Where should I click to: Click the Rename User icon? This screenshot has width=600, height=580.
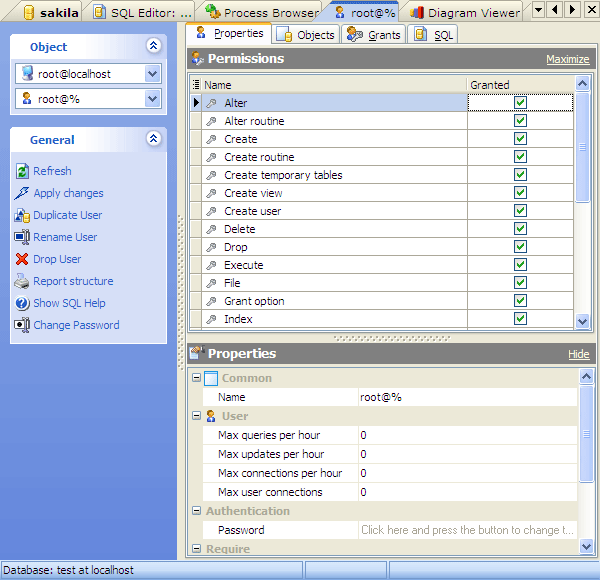coord(22,237)
